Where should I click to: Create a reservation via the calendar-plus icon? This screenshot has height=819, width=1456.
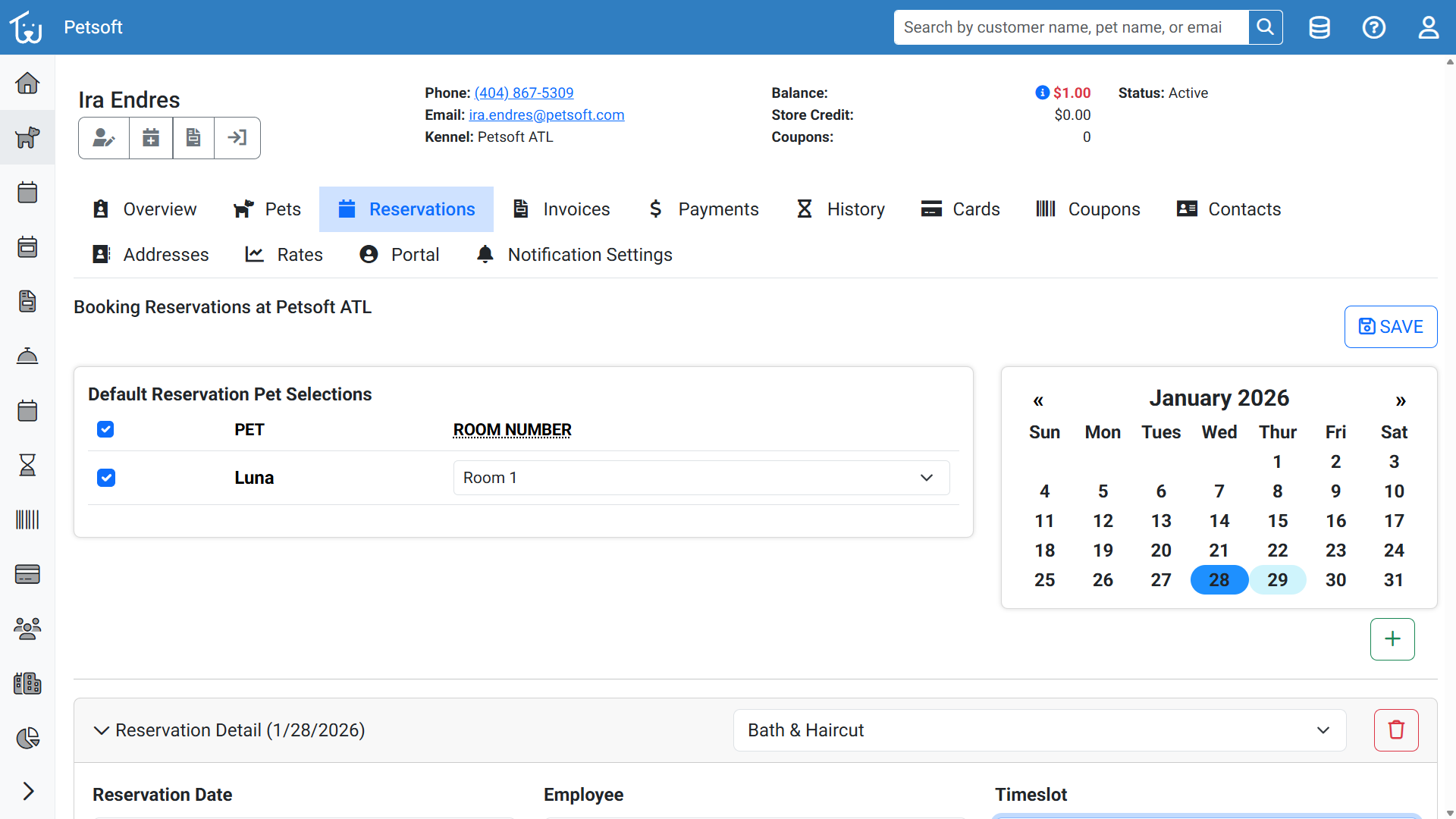pos(150,137)
